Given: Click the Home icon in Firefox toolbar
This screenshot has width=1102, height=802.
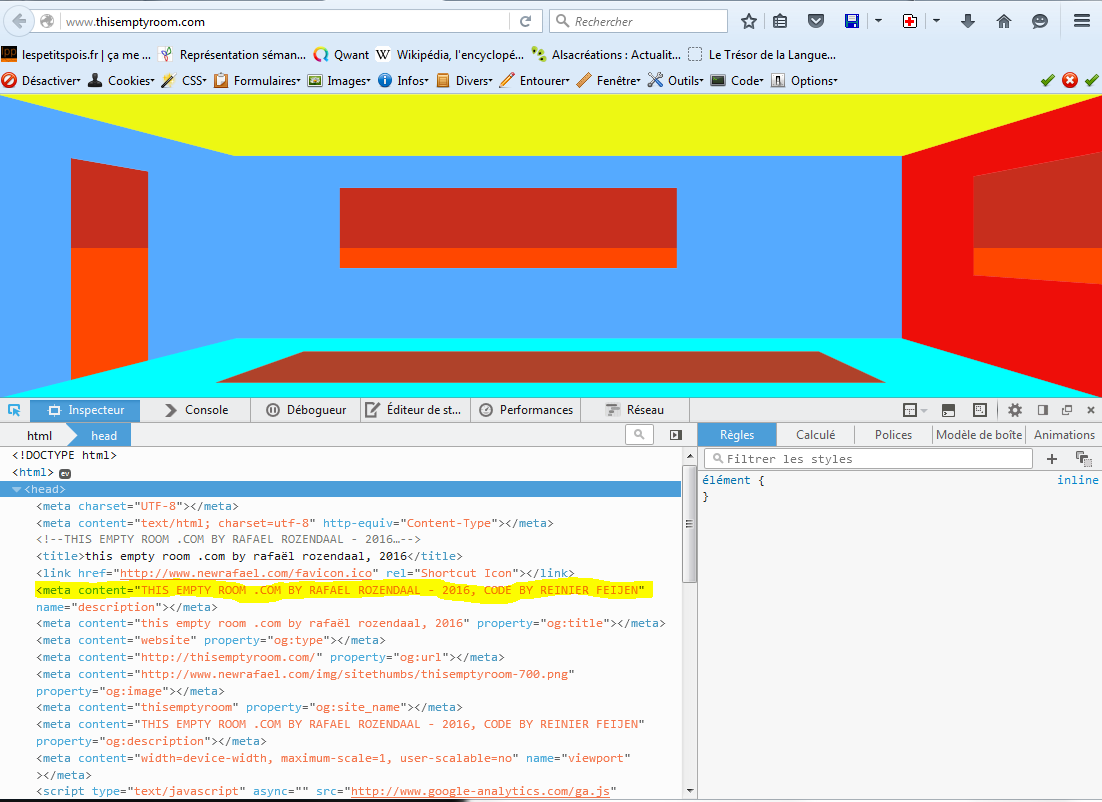Looking at the screenshot, I should [1004, 21].
